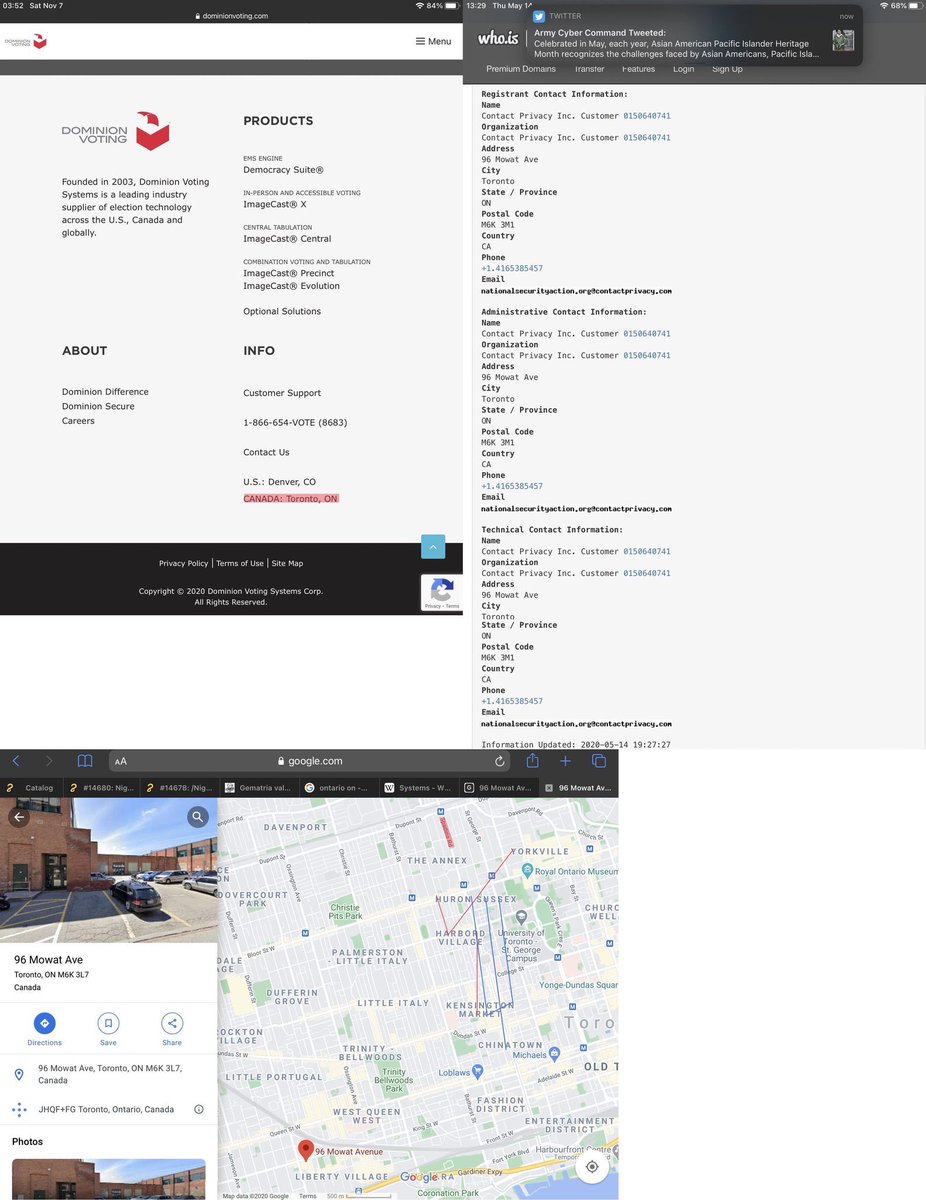Click the Contact Us link

(x=266, y=452)
